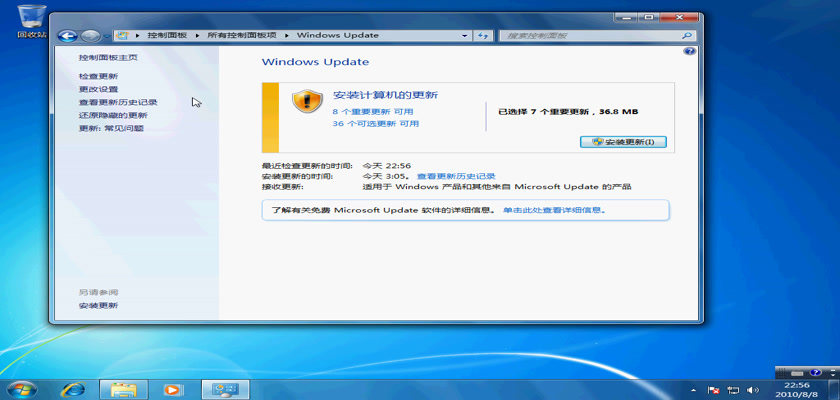The height and width of the screenshot is (400, 840).
Task: Open the Recycle Bin on desktop
Action: pyautogui.click(x=32, y=19)
